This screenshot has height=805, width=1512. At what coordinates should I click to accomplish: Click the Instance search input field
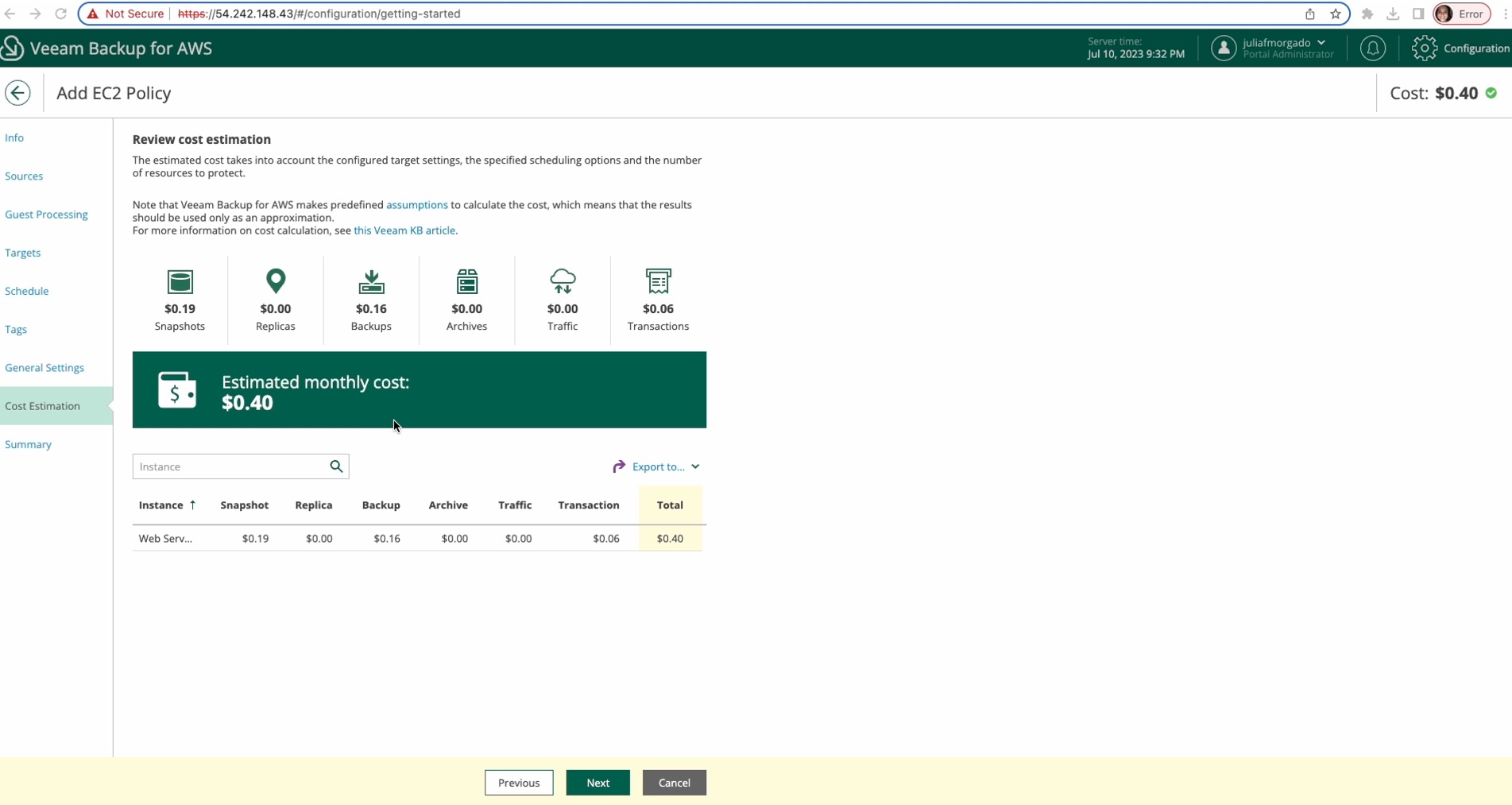[230, 466]
